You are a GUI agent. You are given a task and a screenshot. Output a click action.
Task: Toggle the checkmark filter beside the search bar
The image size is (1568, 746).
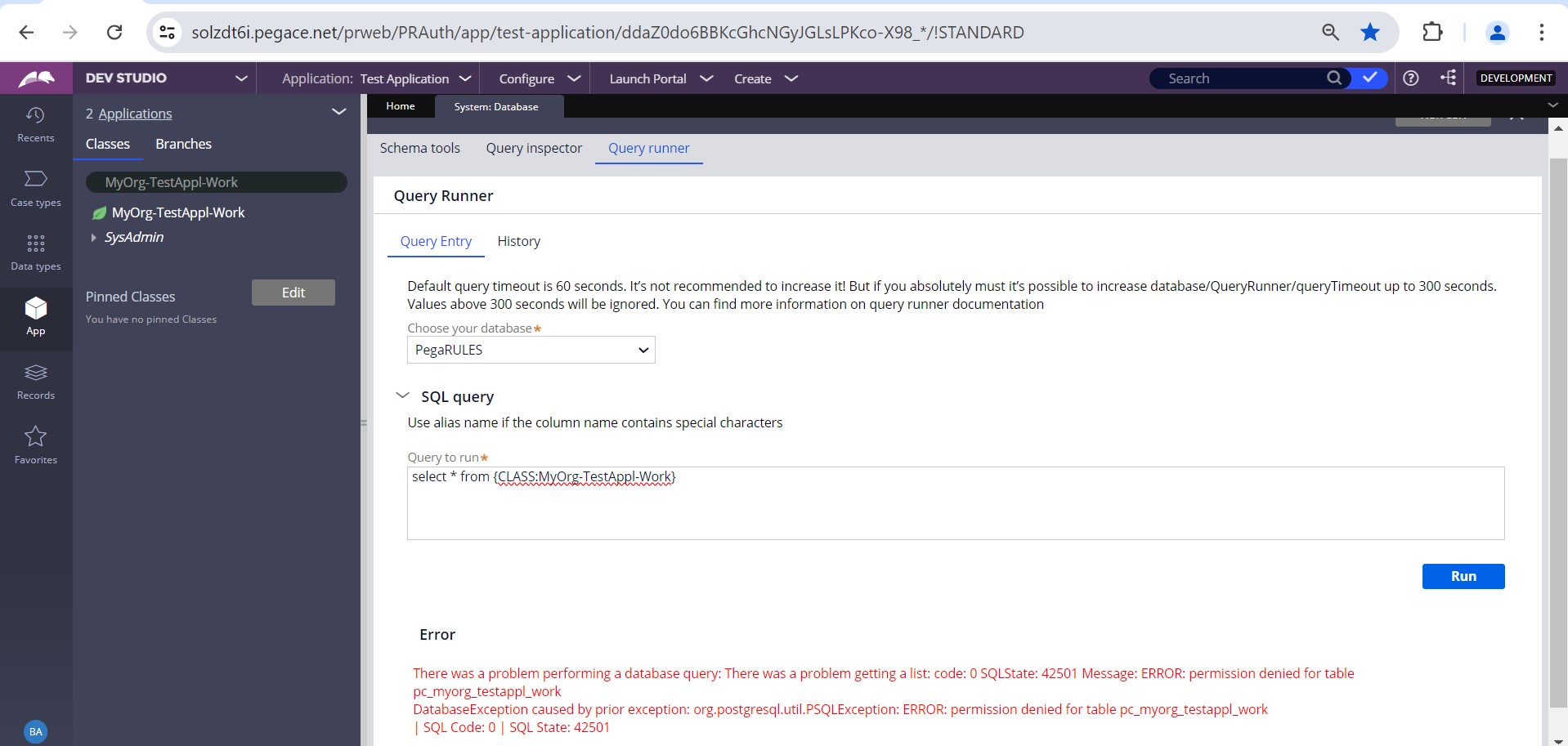[1370, 78]
